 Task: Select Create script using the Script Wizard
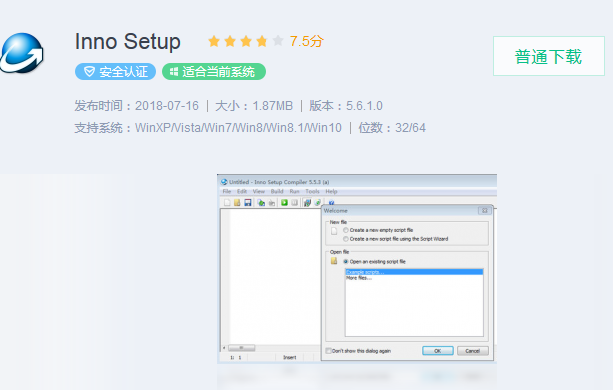click(396, 239)
